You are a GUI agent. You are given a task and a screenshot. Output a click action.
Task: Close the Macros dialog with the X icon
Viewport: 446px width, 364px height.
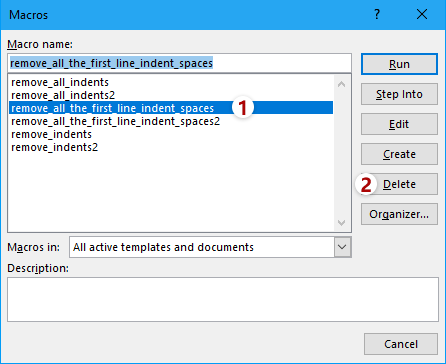coord(422,15)
